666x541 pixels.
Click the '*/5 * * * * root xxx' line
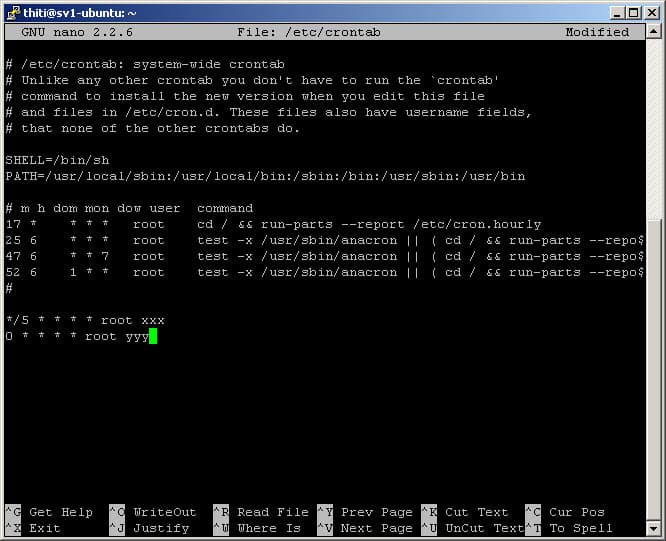pos(85,320)
